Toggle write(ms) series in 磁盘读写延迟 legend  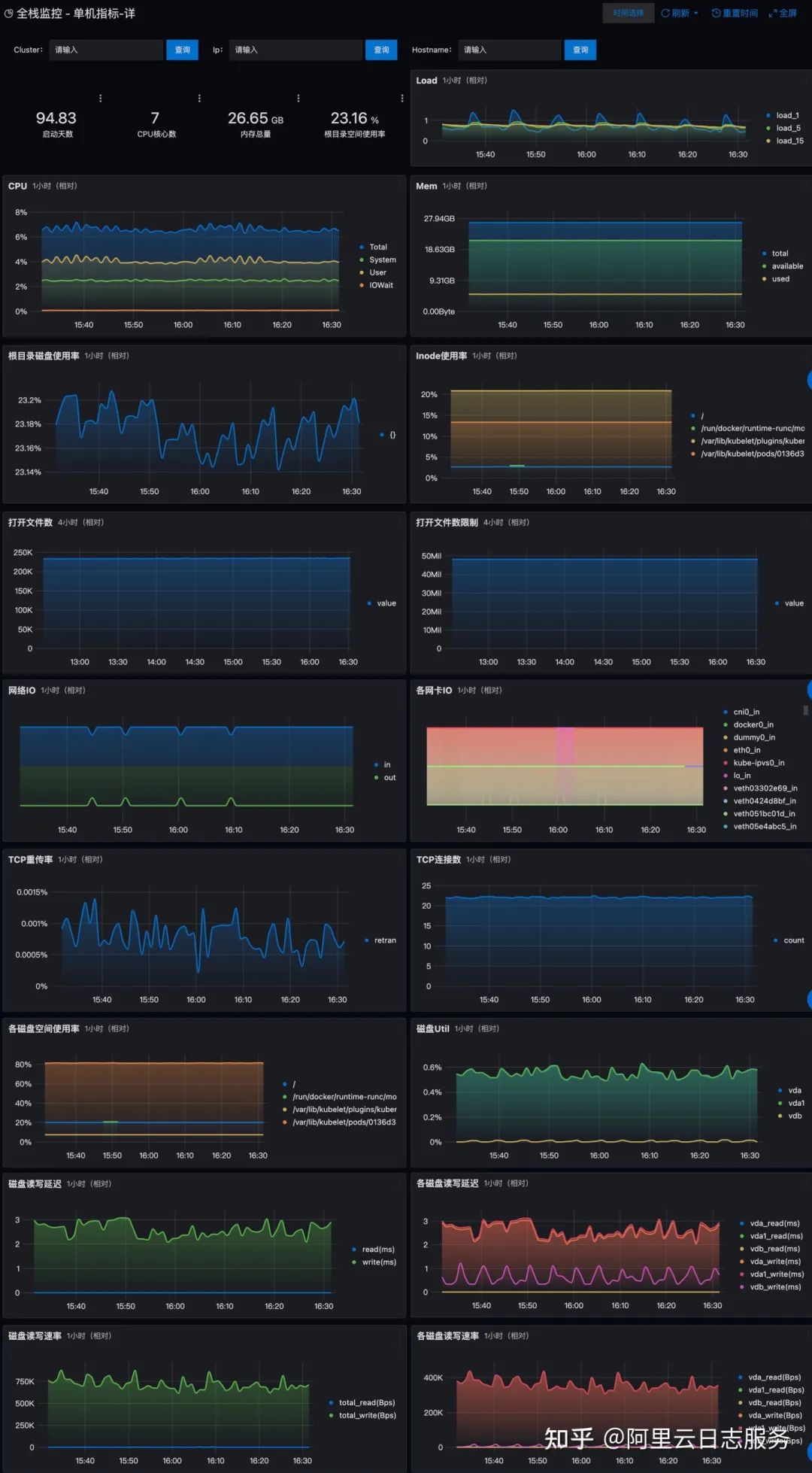[x=374, y=1262]
